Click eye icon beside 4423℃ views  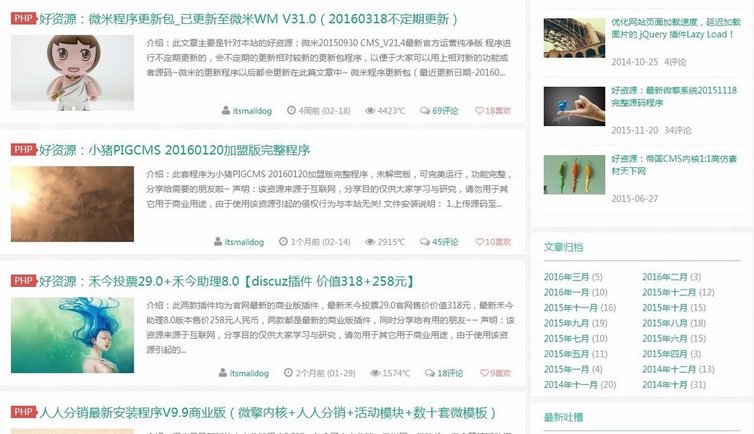[370, 111]
